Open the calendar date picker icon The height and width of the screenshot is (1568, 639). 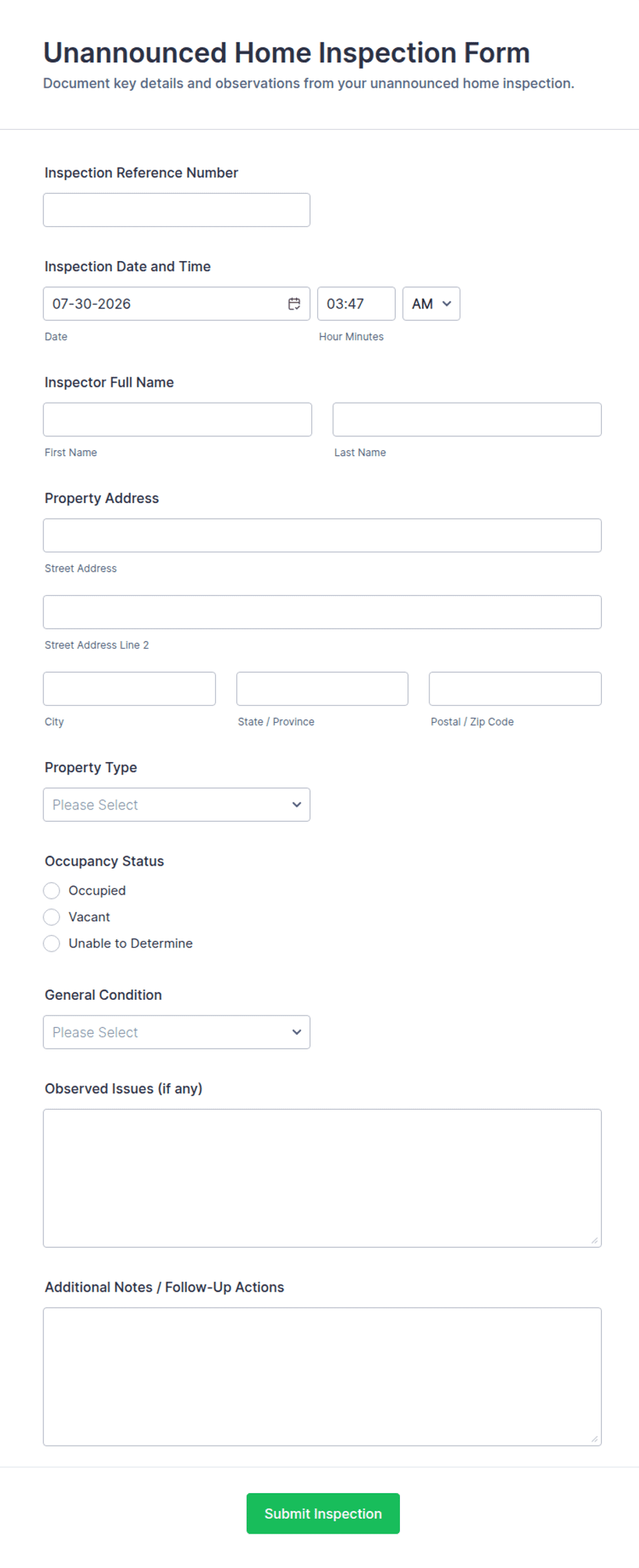tap(294, 304)
